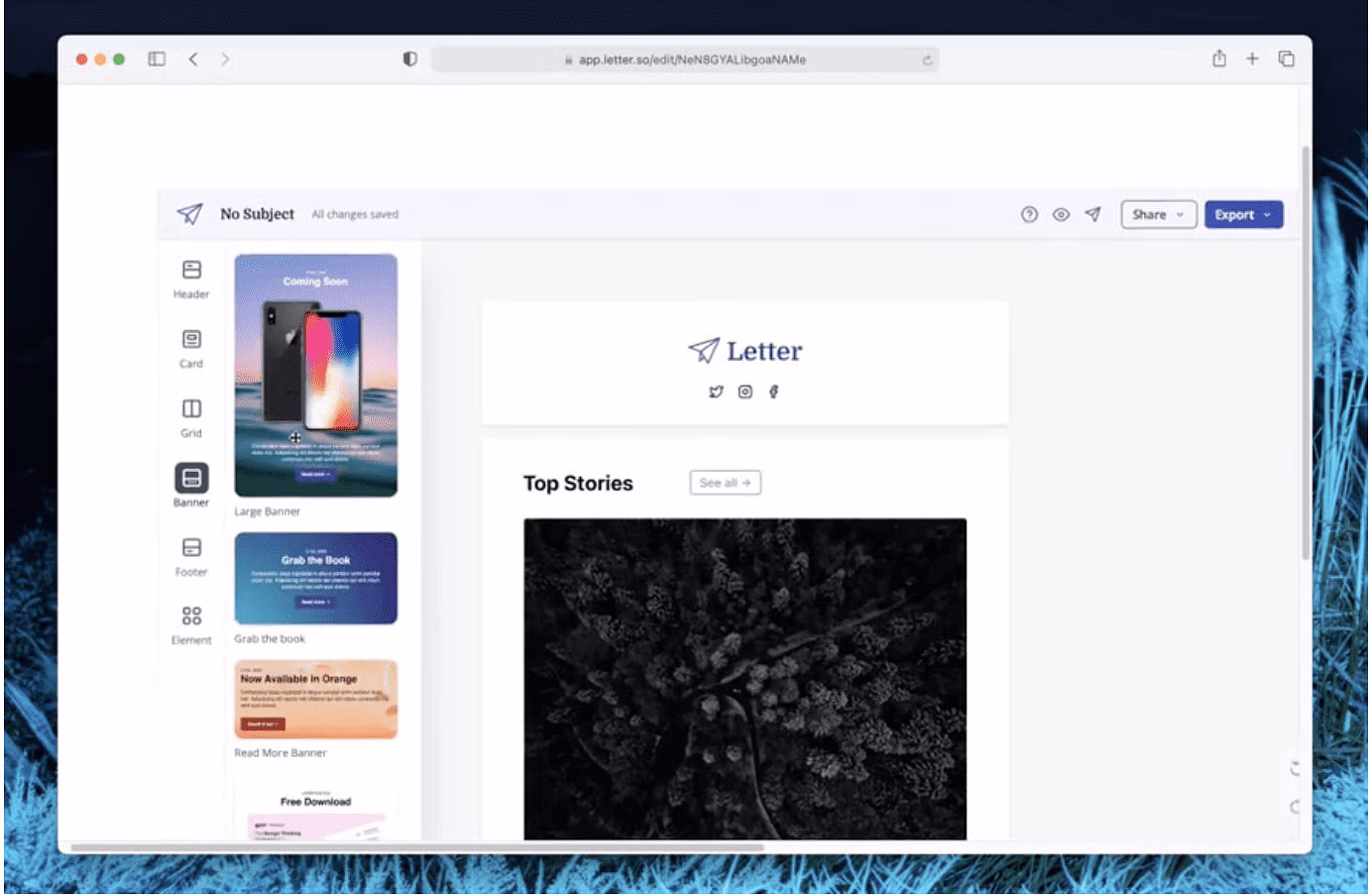Choose the Large Banner template thumbnail
The height and width of the screenshot is (896, 1370).
click(x=315, y=376)
